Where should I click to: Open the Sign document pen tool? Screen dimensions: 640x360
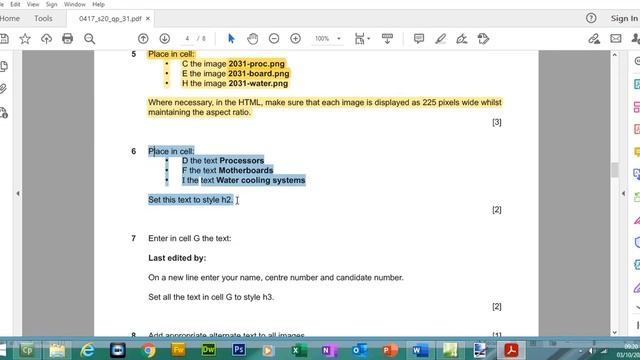(x=462, y=39)
